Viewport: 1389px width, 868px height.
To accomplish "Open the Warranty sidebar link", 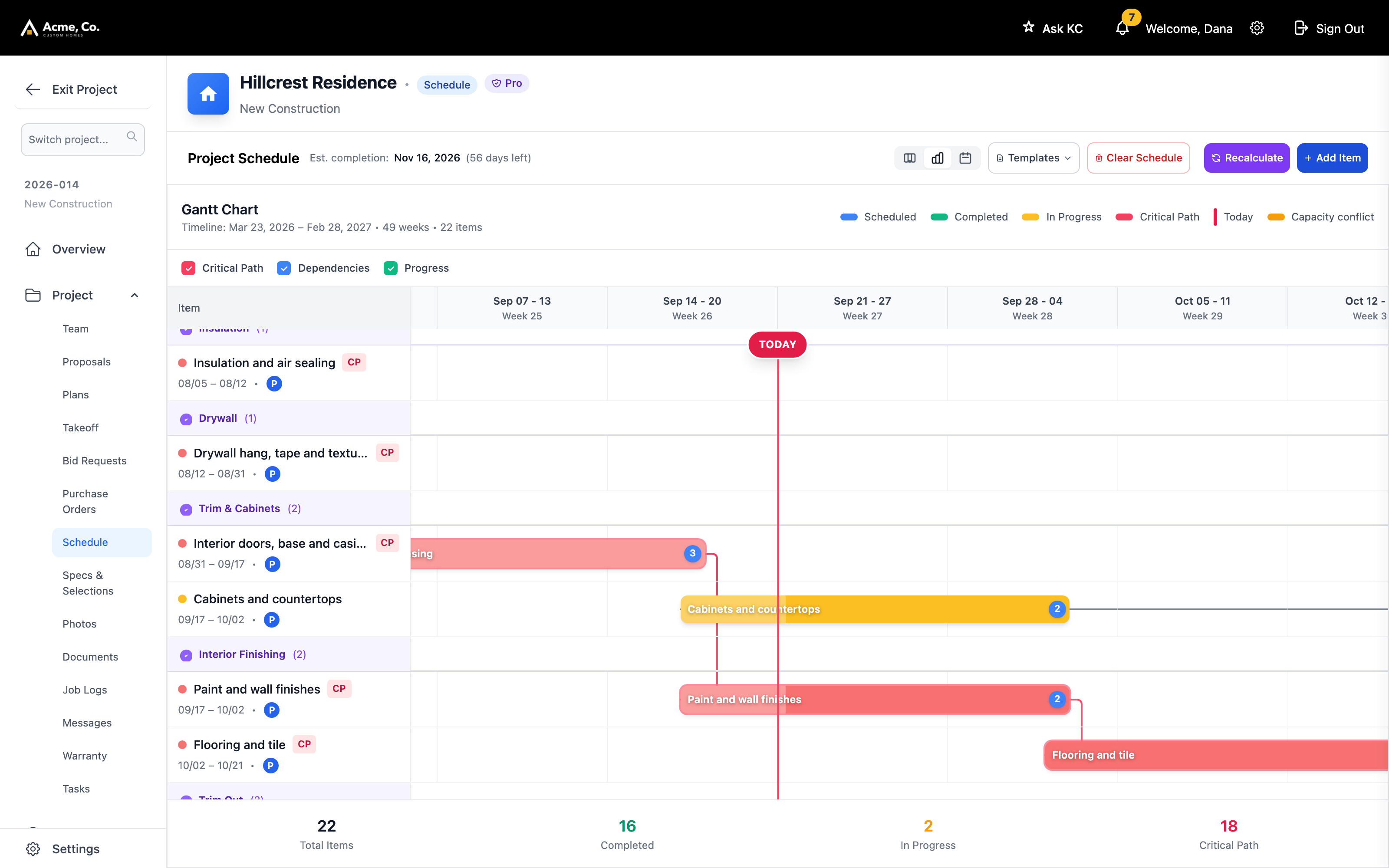I will (x=85, y=756).
